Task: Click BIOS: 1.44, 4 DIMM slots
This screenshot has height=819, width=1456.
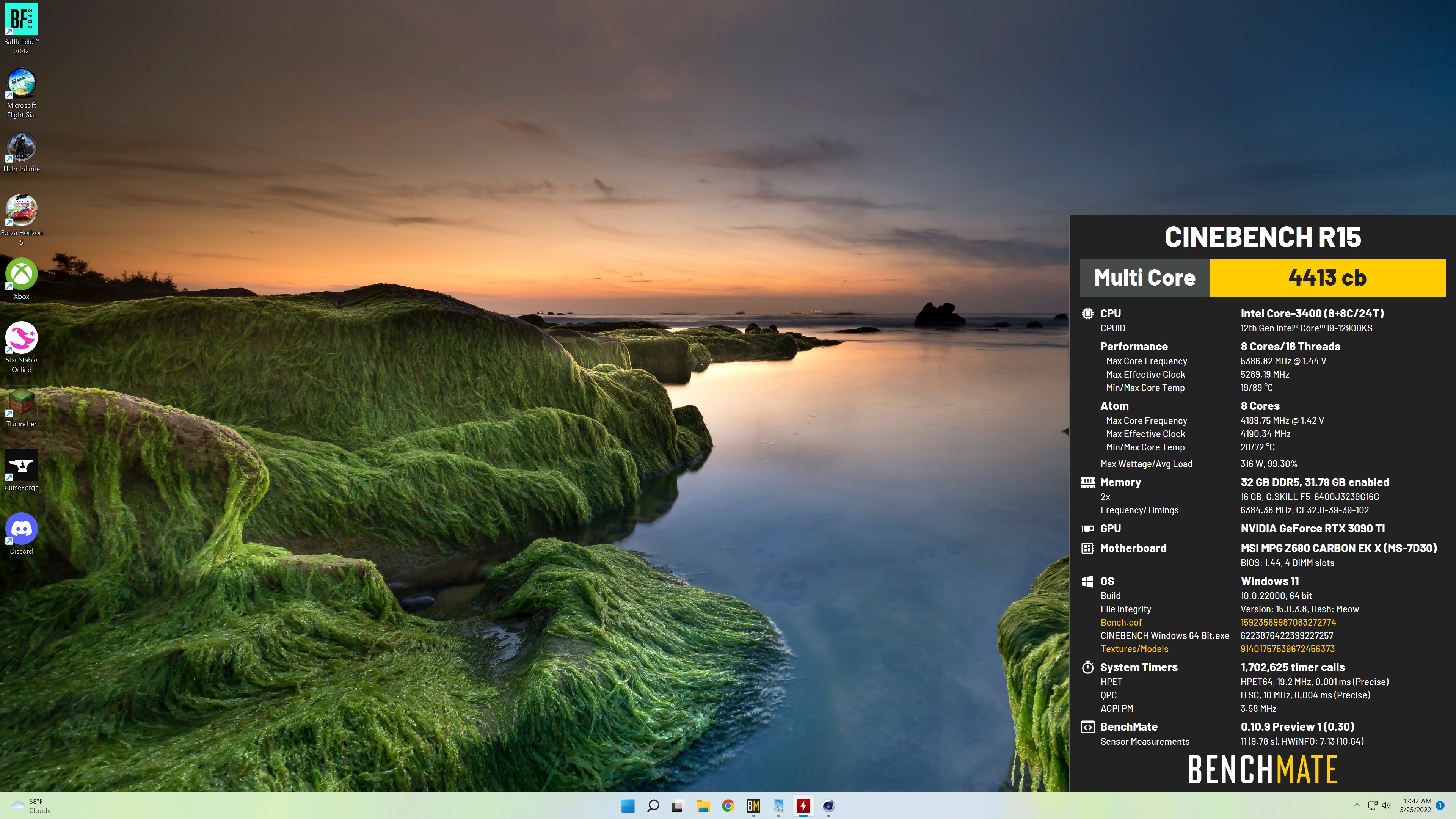Action: (x=1287, y=563)
